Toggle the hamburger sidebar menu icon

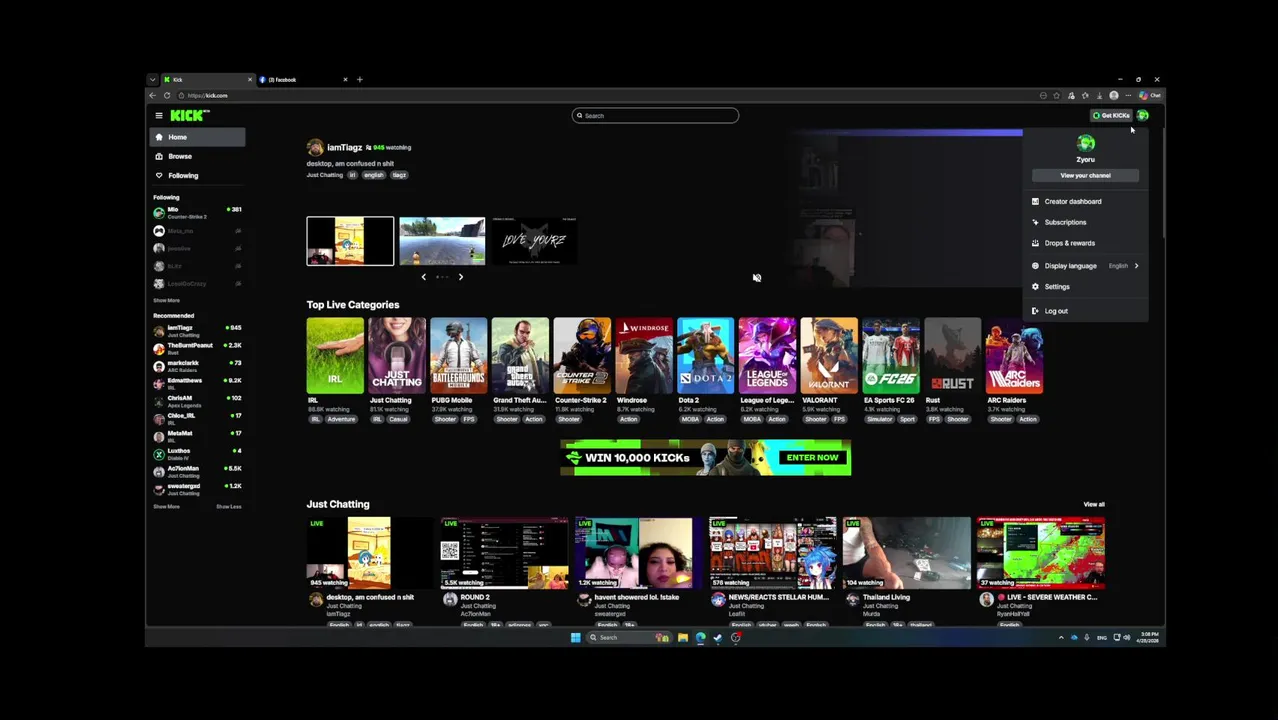[x=158, y=115]
